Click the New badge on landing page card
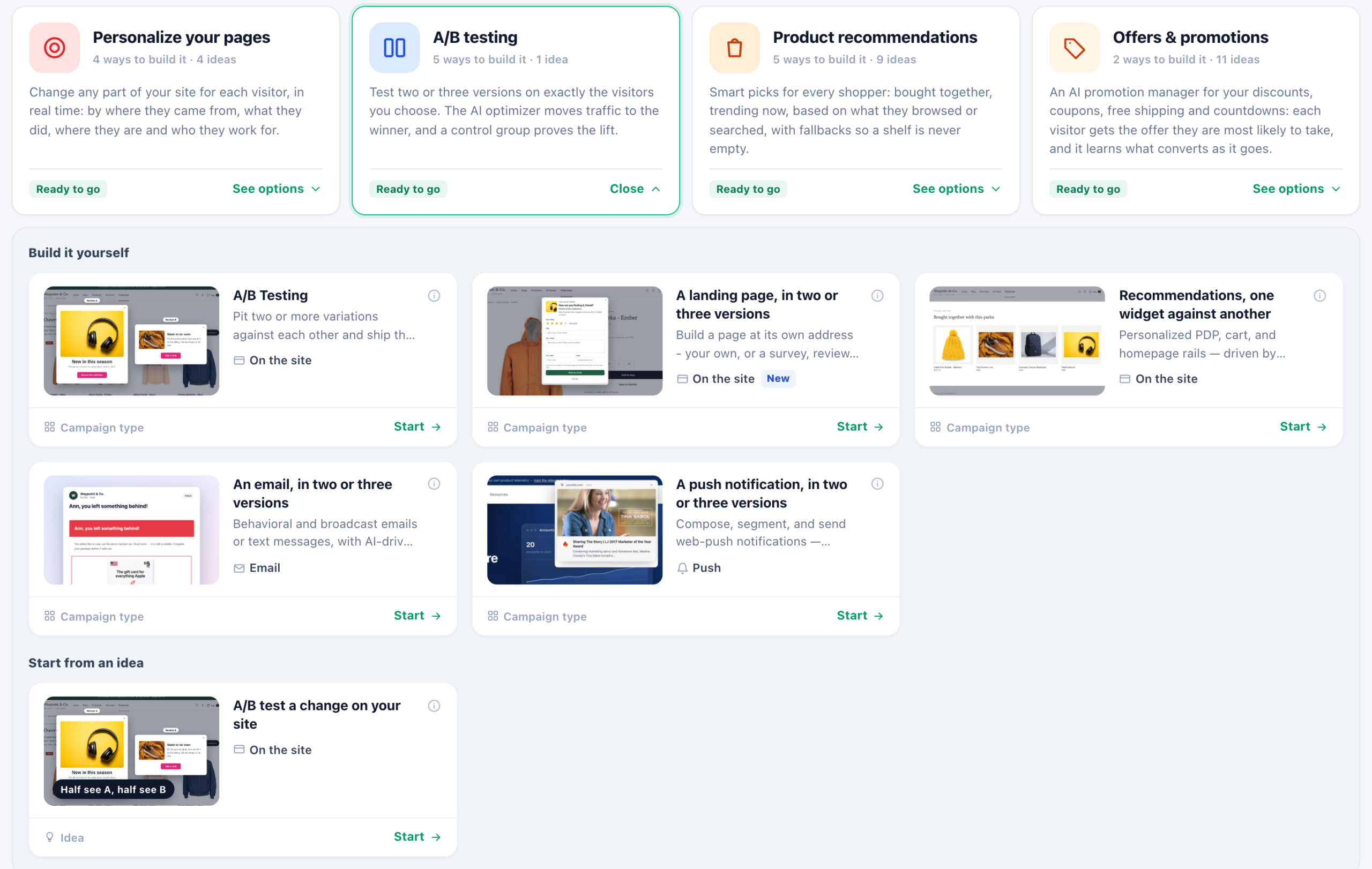The image size is (1372, 869). pyautogui.click(x=778, y=379)
